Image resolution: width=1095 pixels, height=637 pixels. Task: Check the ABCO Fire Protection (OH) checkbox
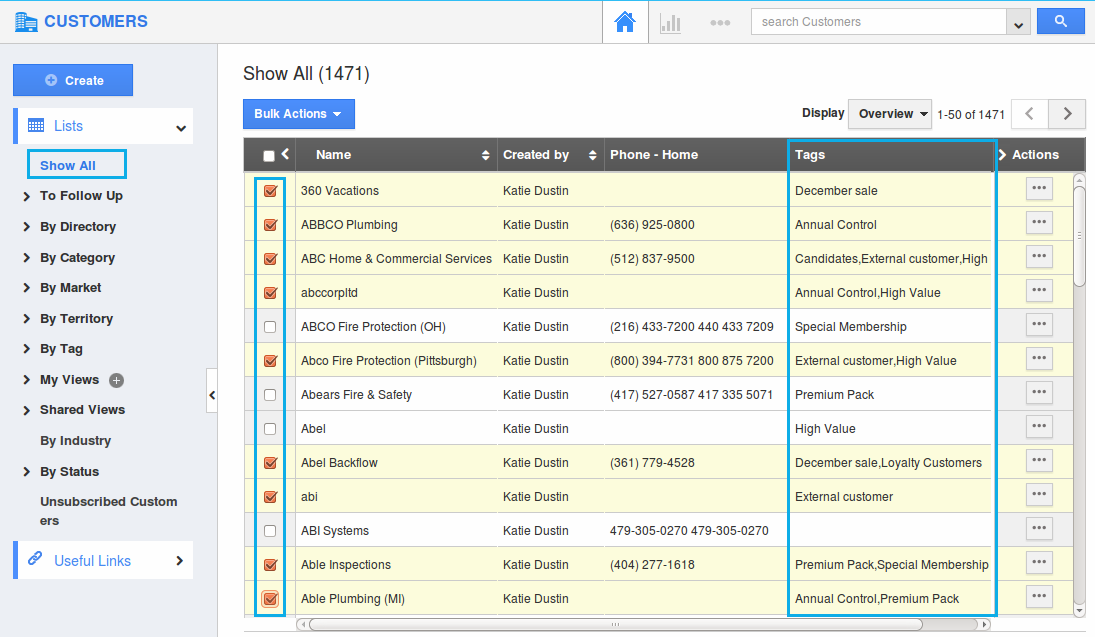270,327
